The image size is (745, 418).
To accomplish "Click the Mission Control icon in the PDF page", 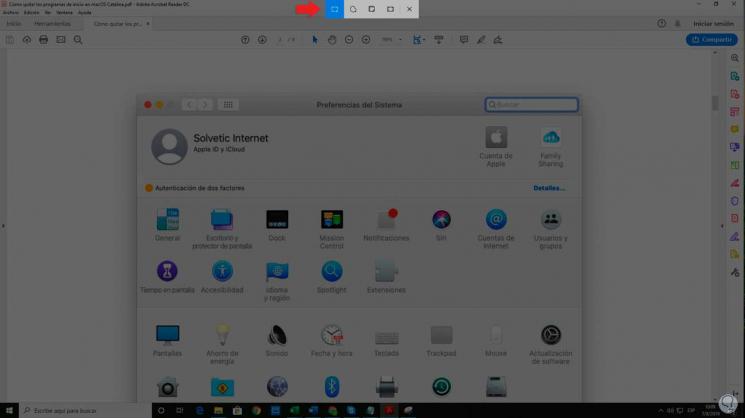I will (332, 219).
